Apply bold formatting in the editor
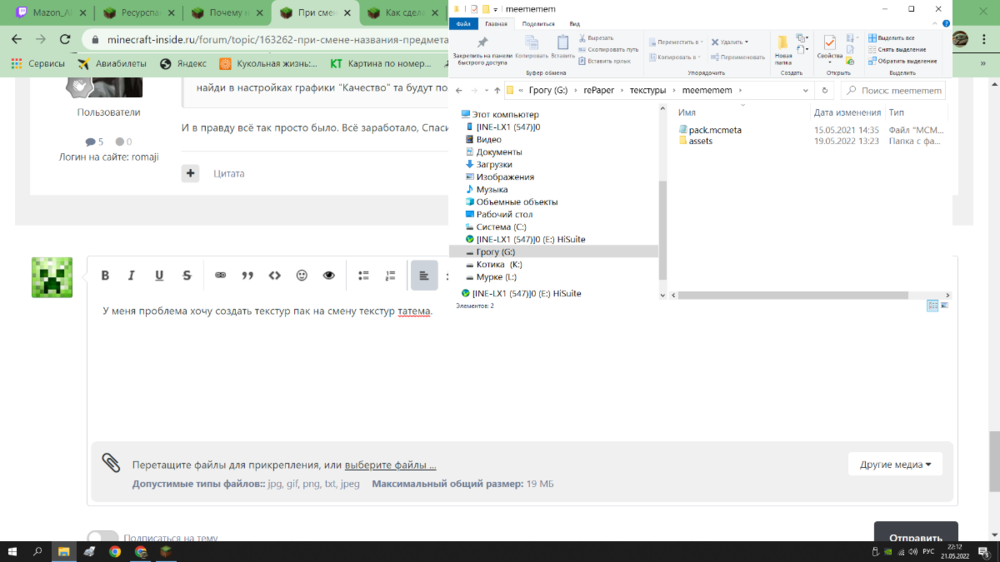Viewport: 1000px width, 562px height. pyautogui.click(x=105, y=276)
